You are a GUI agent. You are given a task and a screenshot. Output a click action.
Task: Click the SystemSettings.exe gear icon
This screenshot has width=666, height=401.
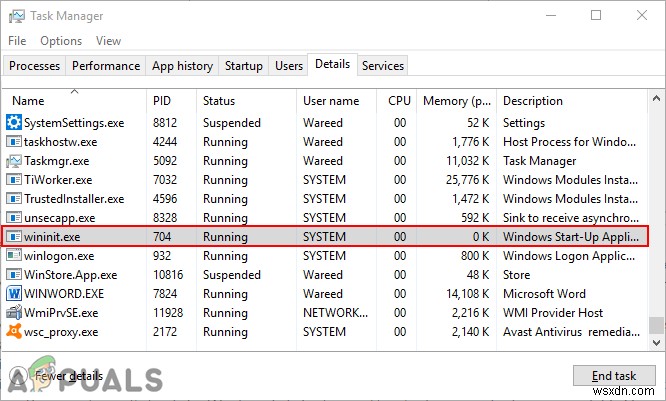(14, 122)
